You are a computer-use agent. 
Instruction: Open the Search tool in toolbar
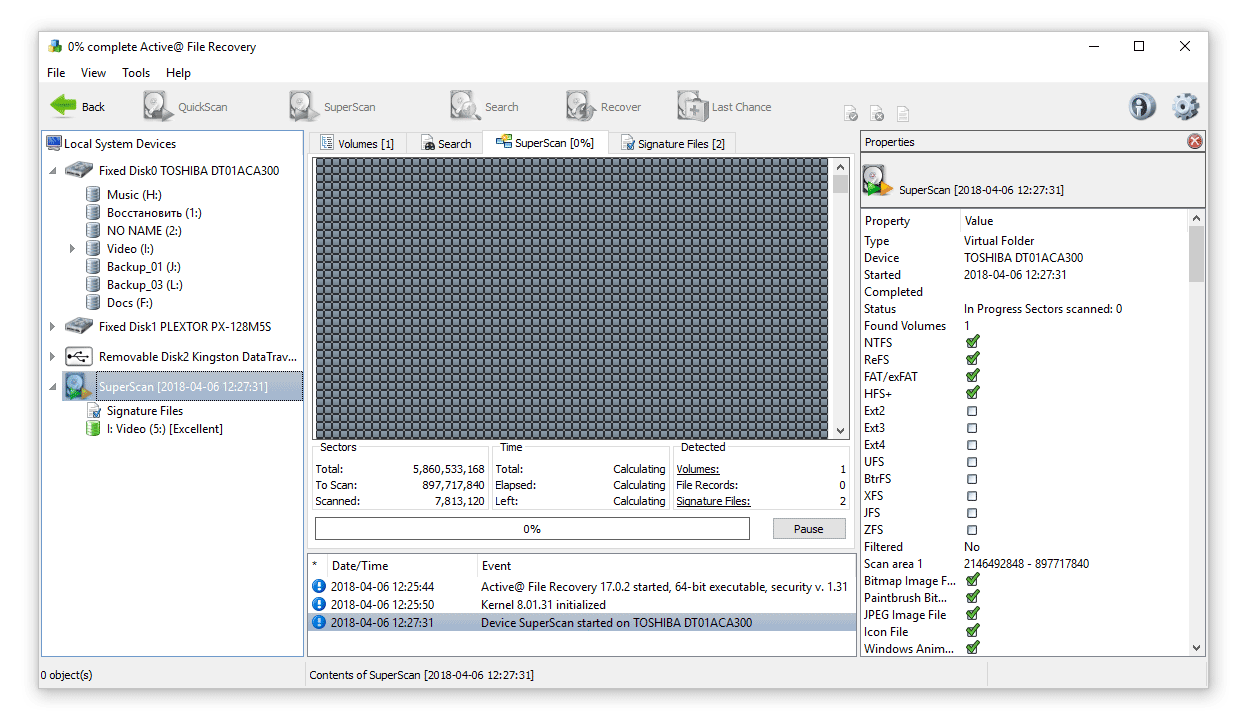(465, 106)
